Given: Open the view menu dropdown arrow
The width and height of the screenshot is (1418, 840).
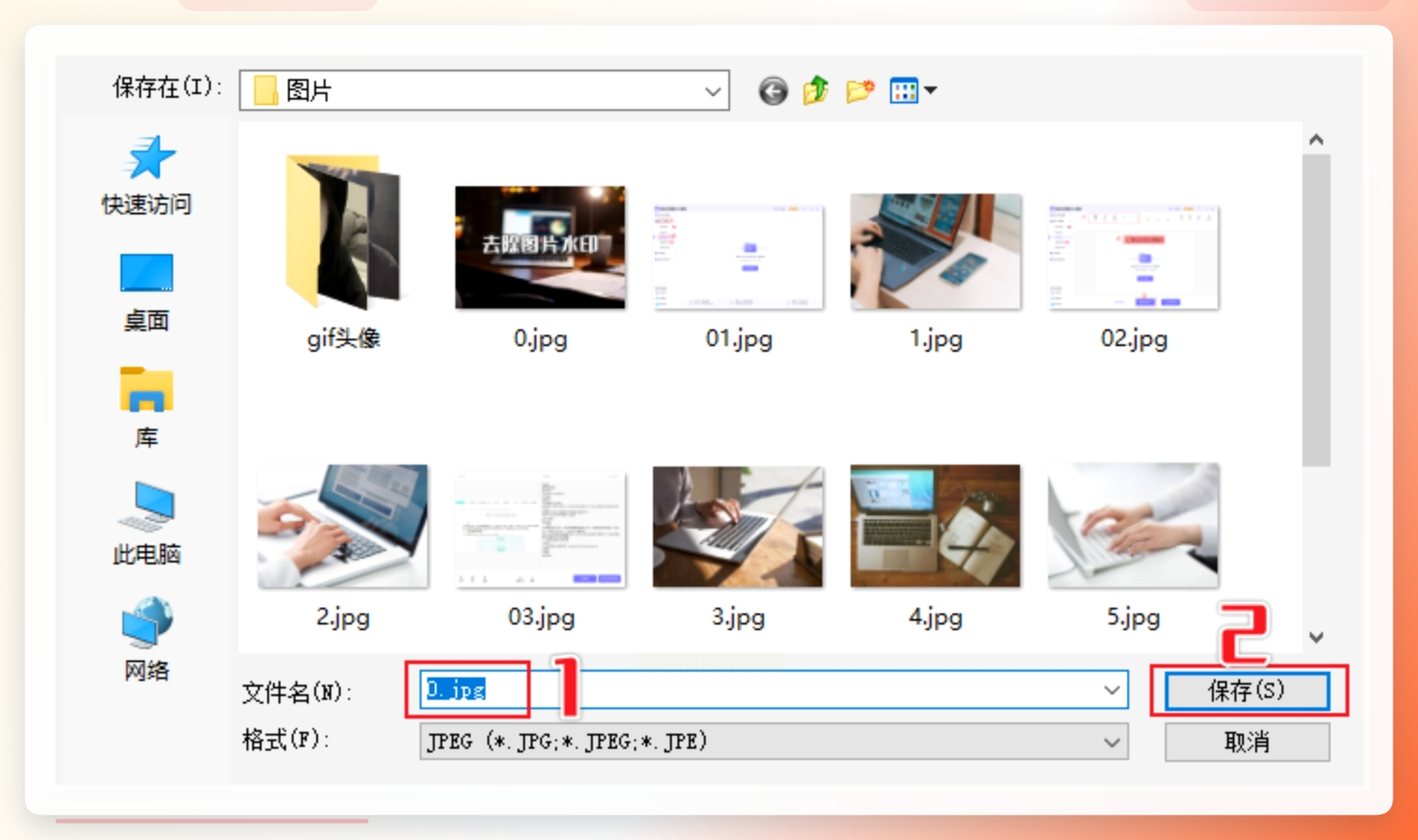Looking at the screenshot, I should point(931,90).
